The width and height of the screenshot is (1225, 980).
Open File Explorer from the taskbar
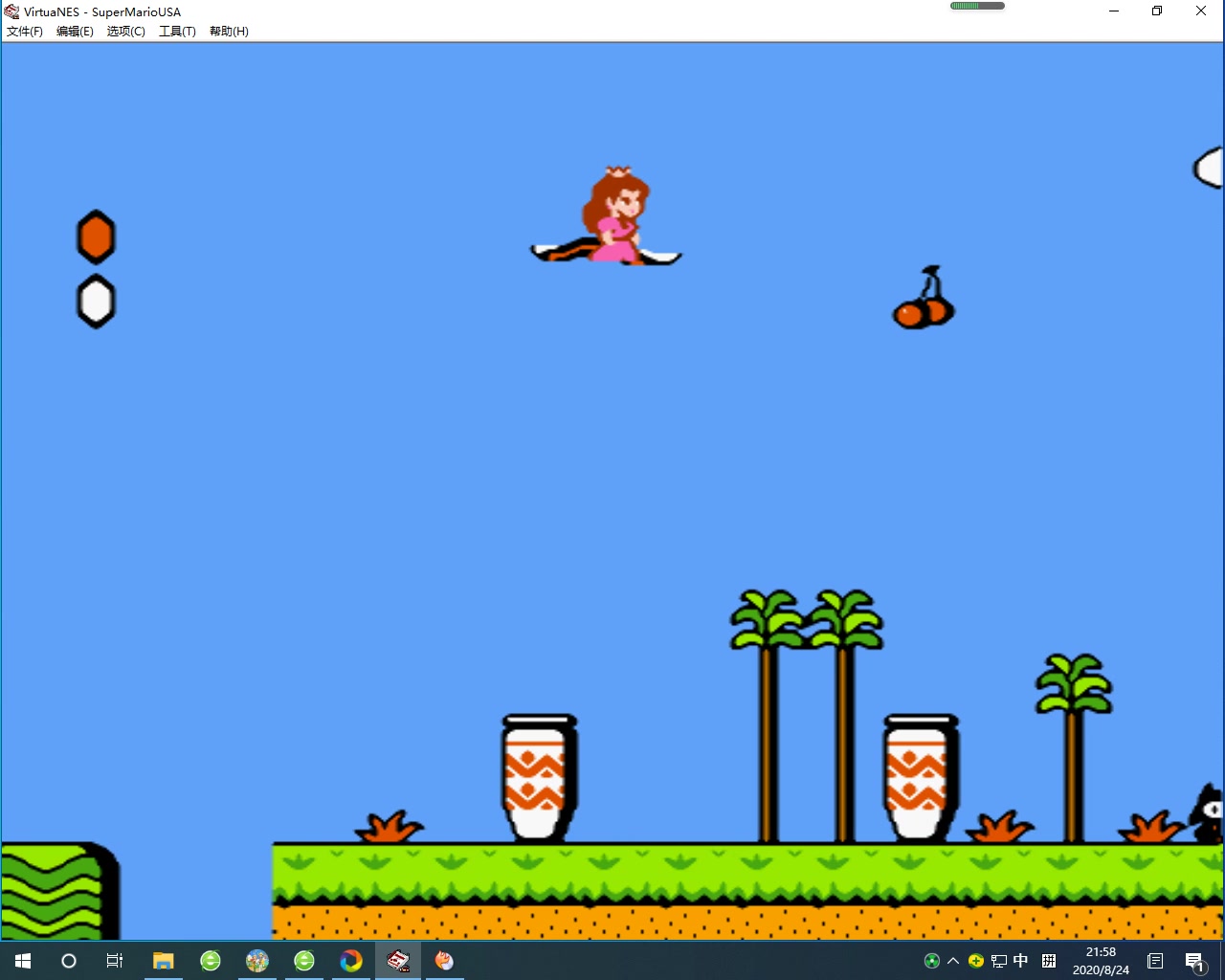pyautogui.click(x=164, y=961)
